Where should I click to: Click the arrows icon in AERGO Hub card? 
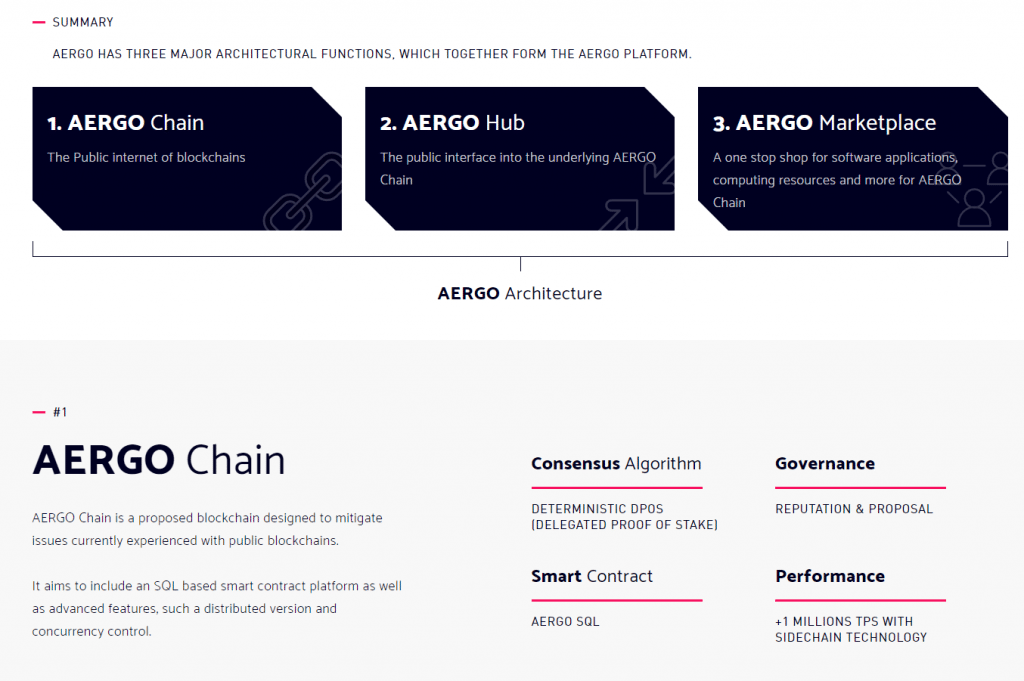click(637, 195)
